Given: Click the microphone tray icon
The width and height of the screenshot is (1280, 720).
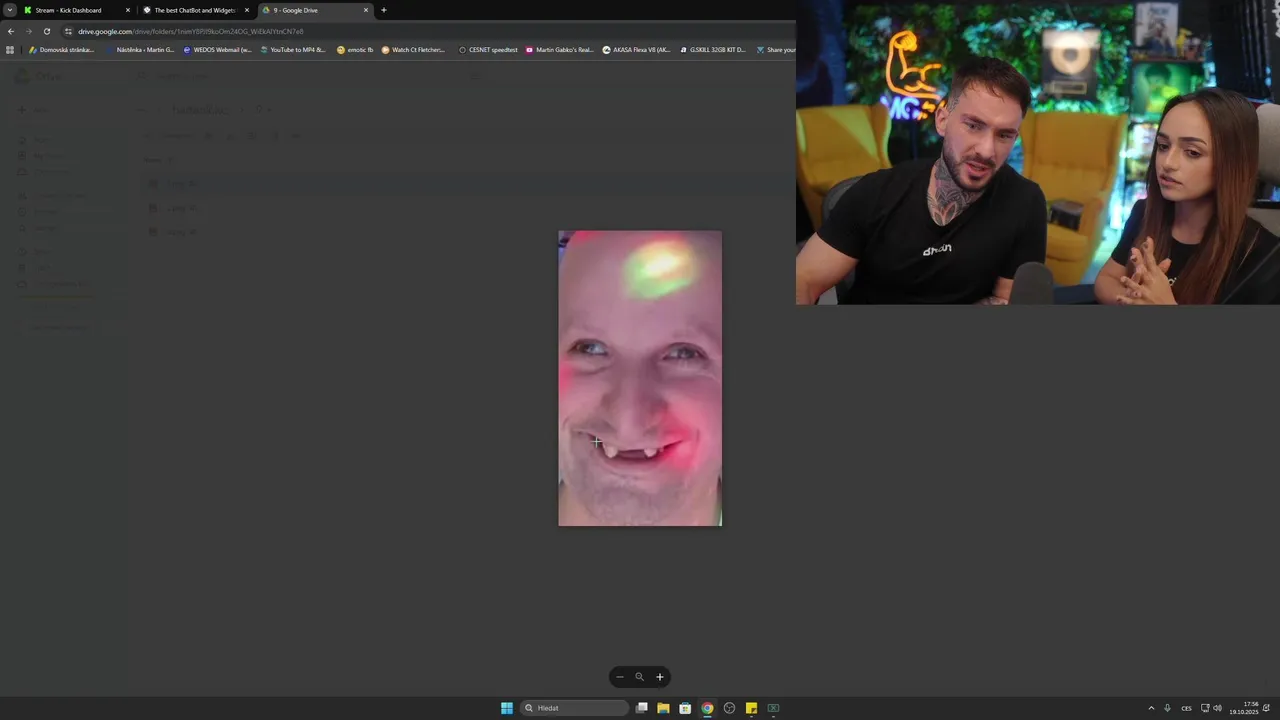Looking at the screenshot, I should [1167, 708].
